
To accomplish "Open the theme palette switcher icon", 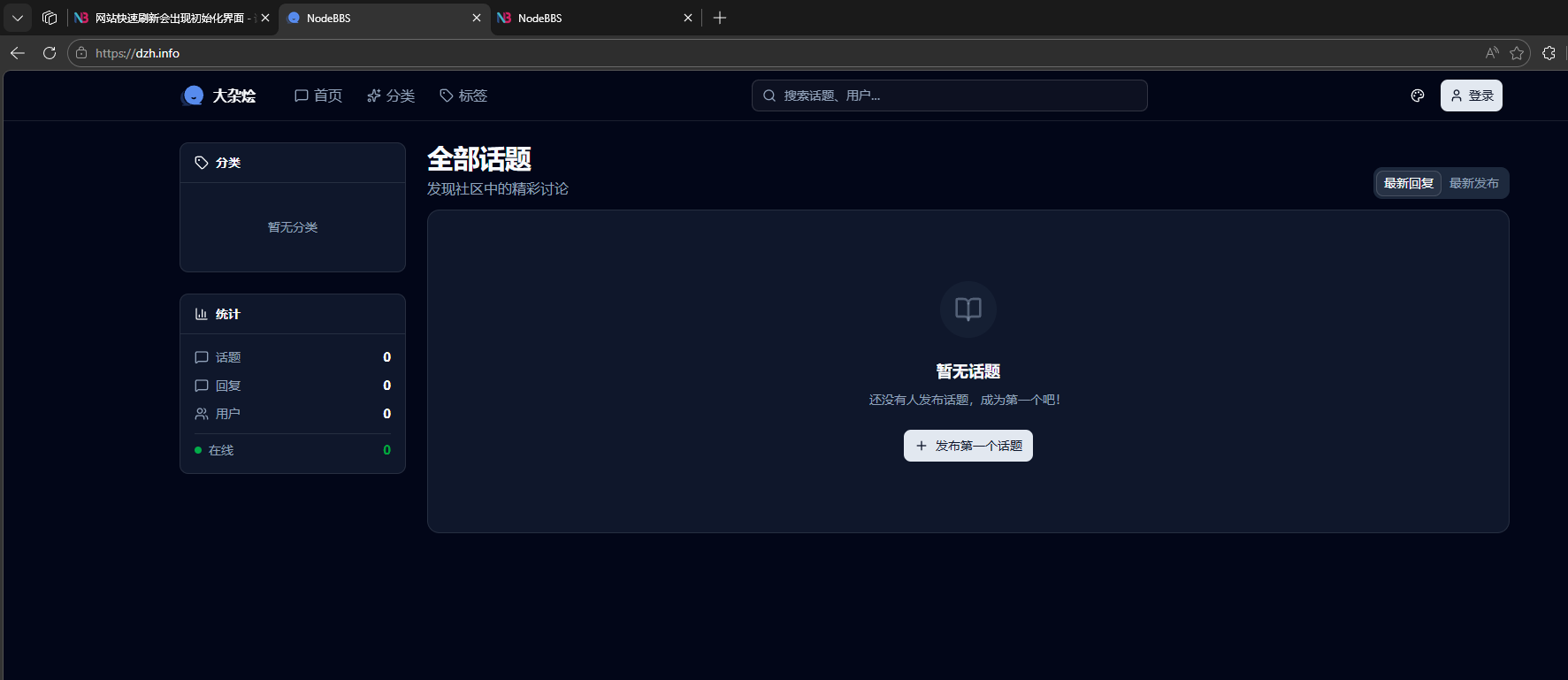I will [x=1418, y=96].
